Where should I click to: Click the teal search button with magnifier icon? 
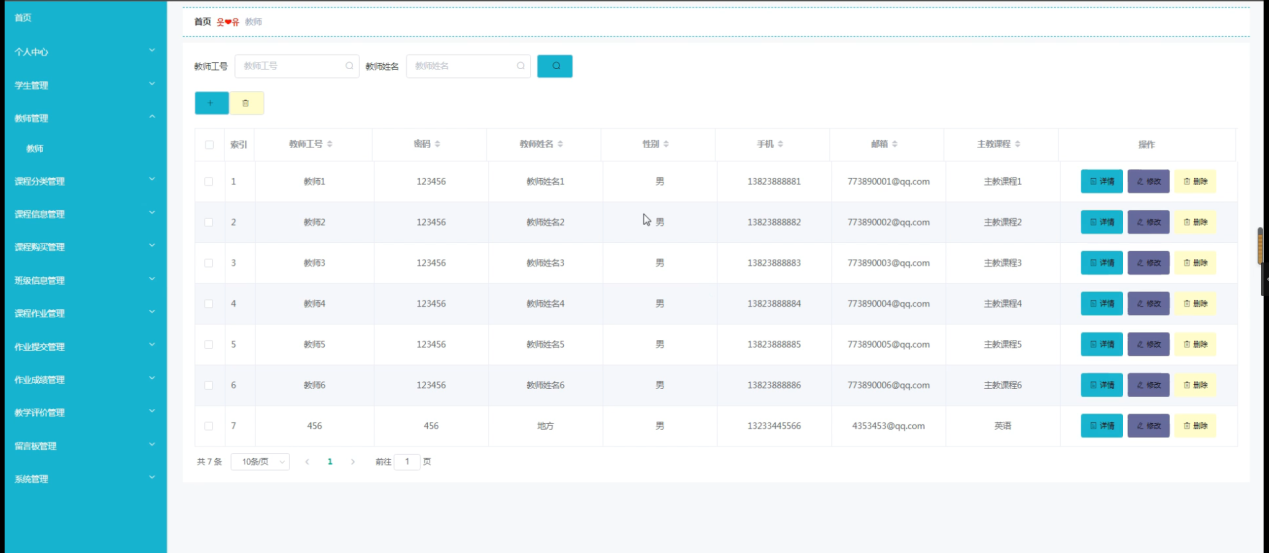click(x=555, y=66)
